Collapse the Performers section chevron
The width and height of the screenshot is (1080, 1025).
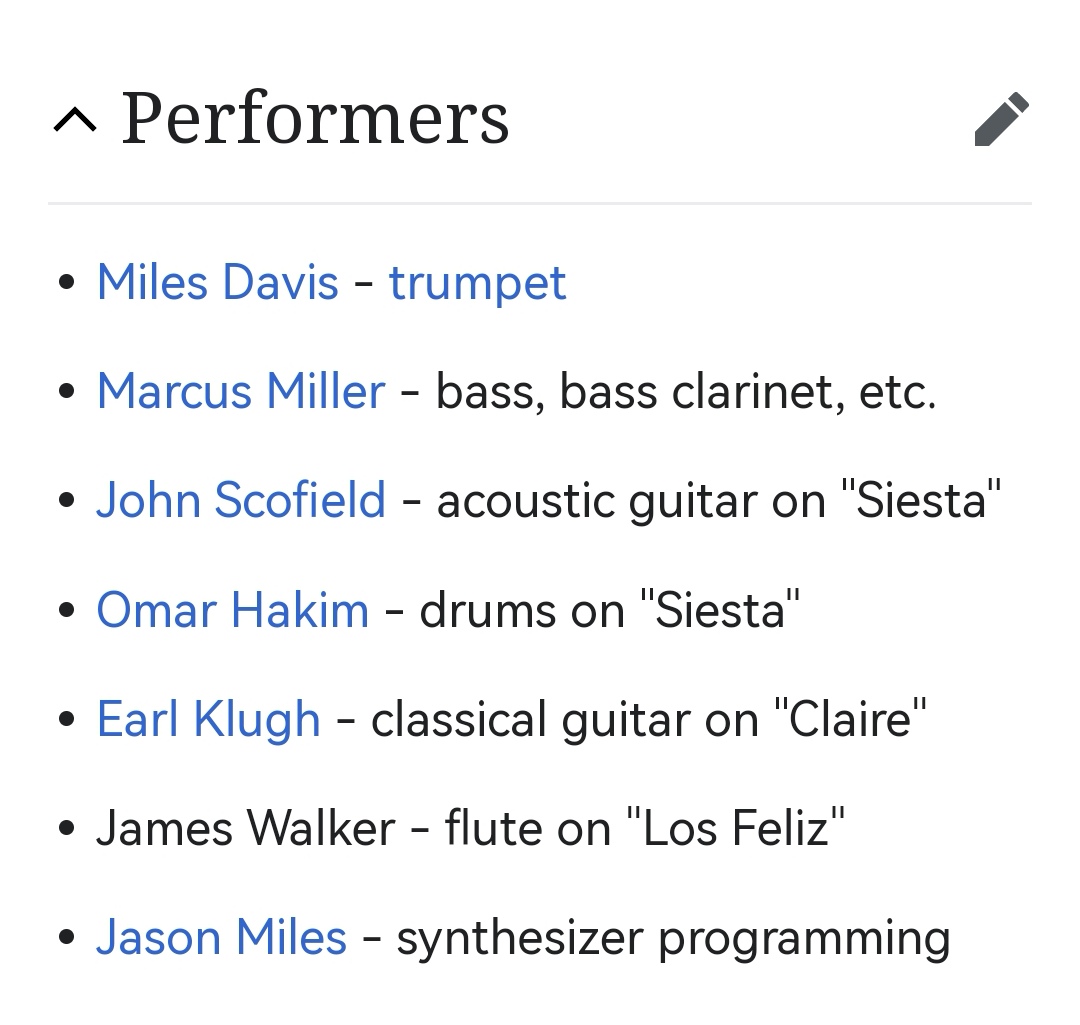point(75,120)
